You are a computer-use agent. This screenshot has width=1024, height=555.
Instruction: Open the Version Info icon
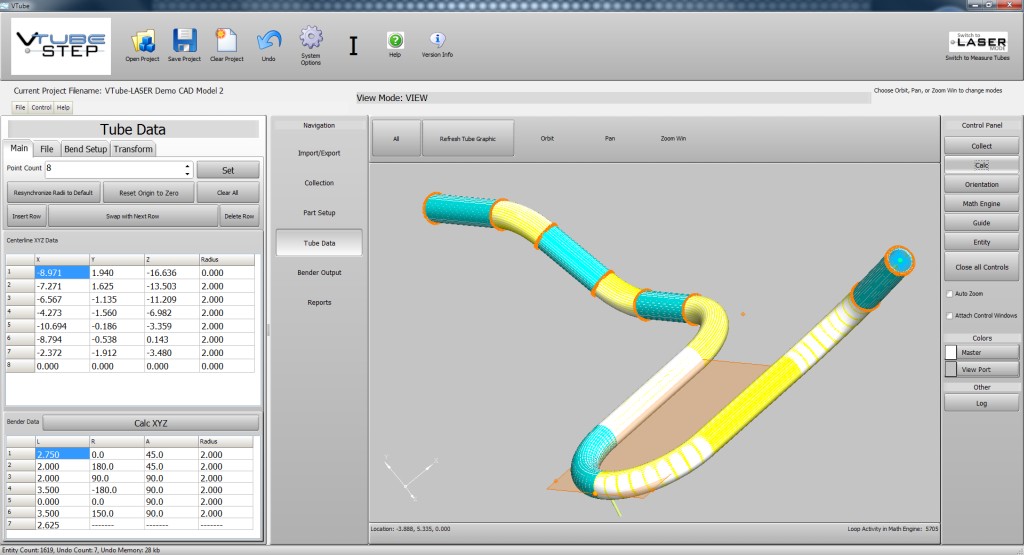pos(437,40)
